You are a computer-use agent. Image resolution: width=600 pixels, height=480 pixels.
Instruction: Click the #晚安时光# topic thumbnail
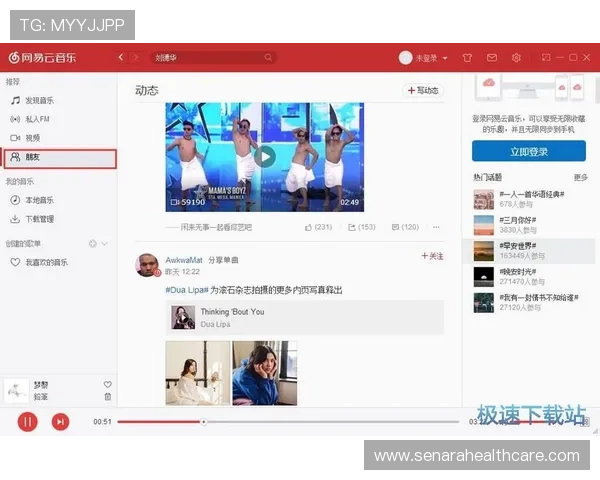(x=484, y=277)
